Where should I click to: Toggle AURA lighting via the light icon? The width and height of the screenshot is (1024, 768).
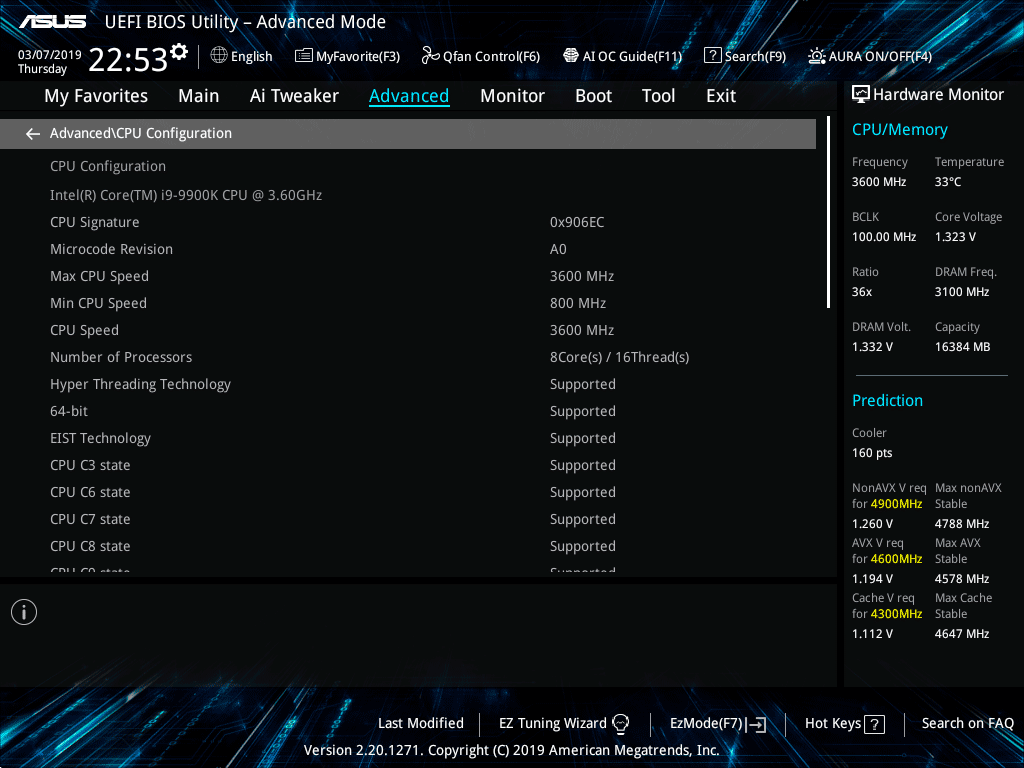[x=816, y=56]
